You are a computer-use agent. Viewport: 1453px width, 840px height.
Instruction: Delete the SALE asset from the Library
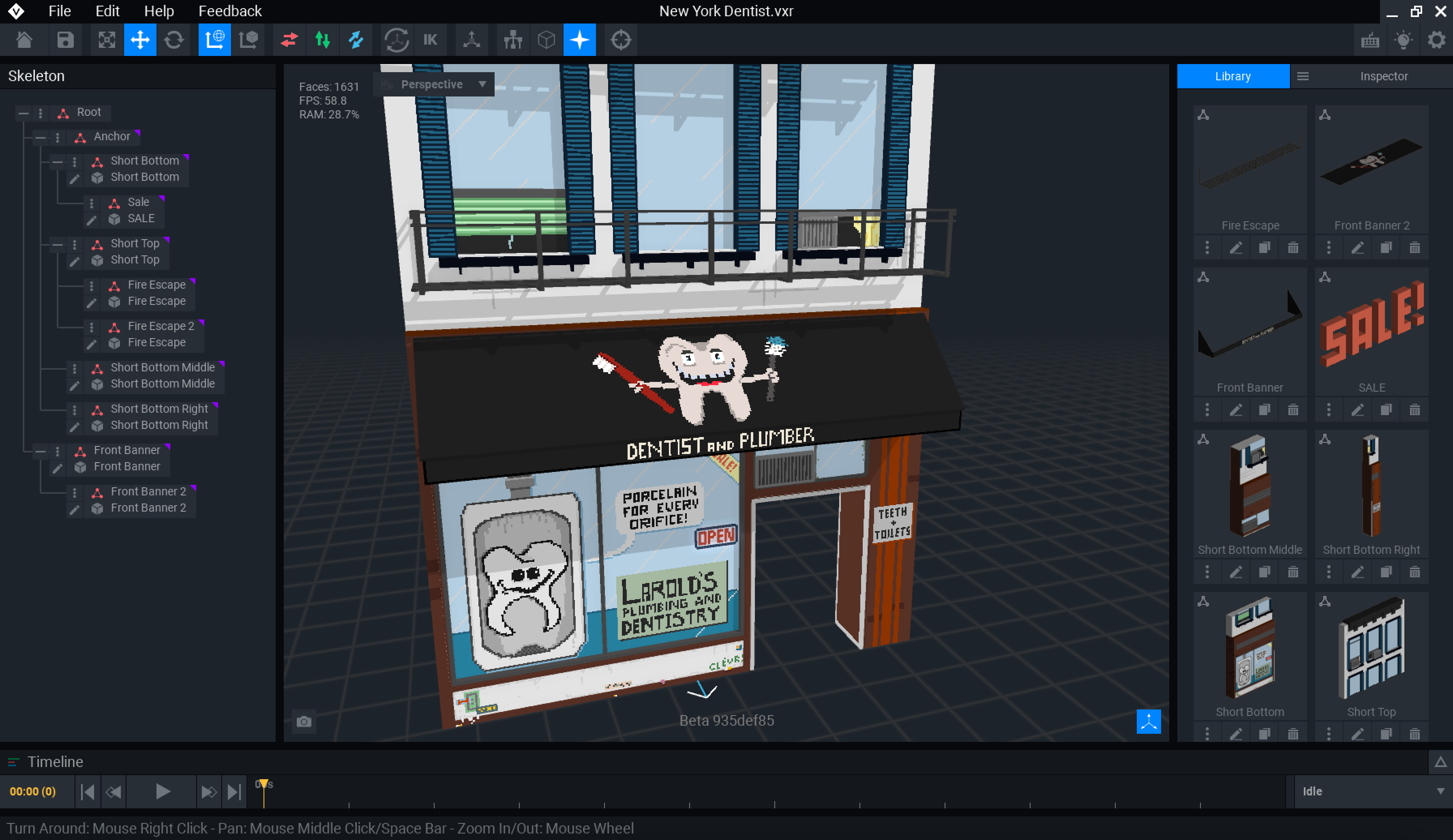point(1416,409)
